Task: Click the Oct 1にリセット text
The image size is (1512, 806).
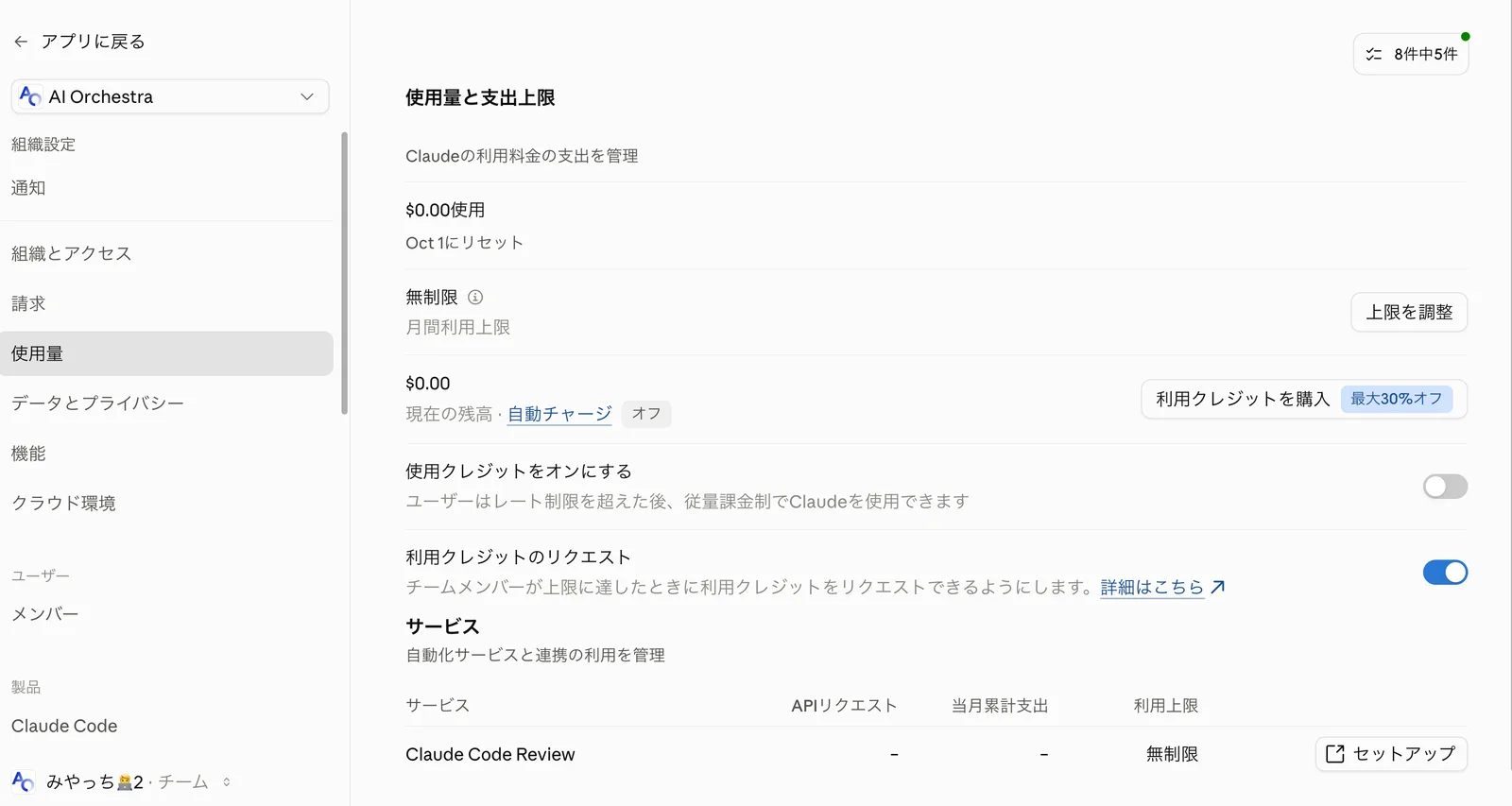Action: point(464,243)
